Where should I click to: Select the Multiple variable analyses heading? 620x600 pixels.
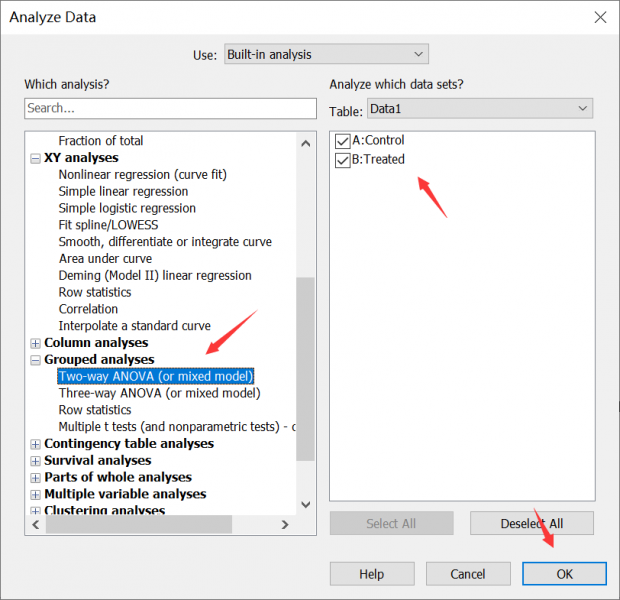[125, 494]
